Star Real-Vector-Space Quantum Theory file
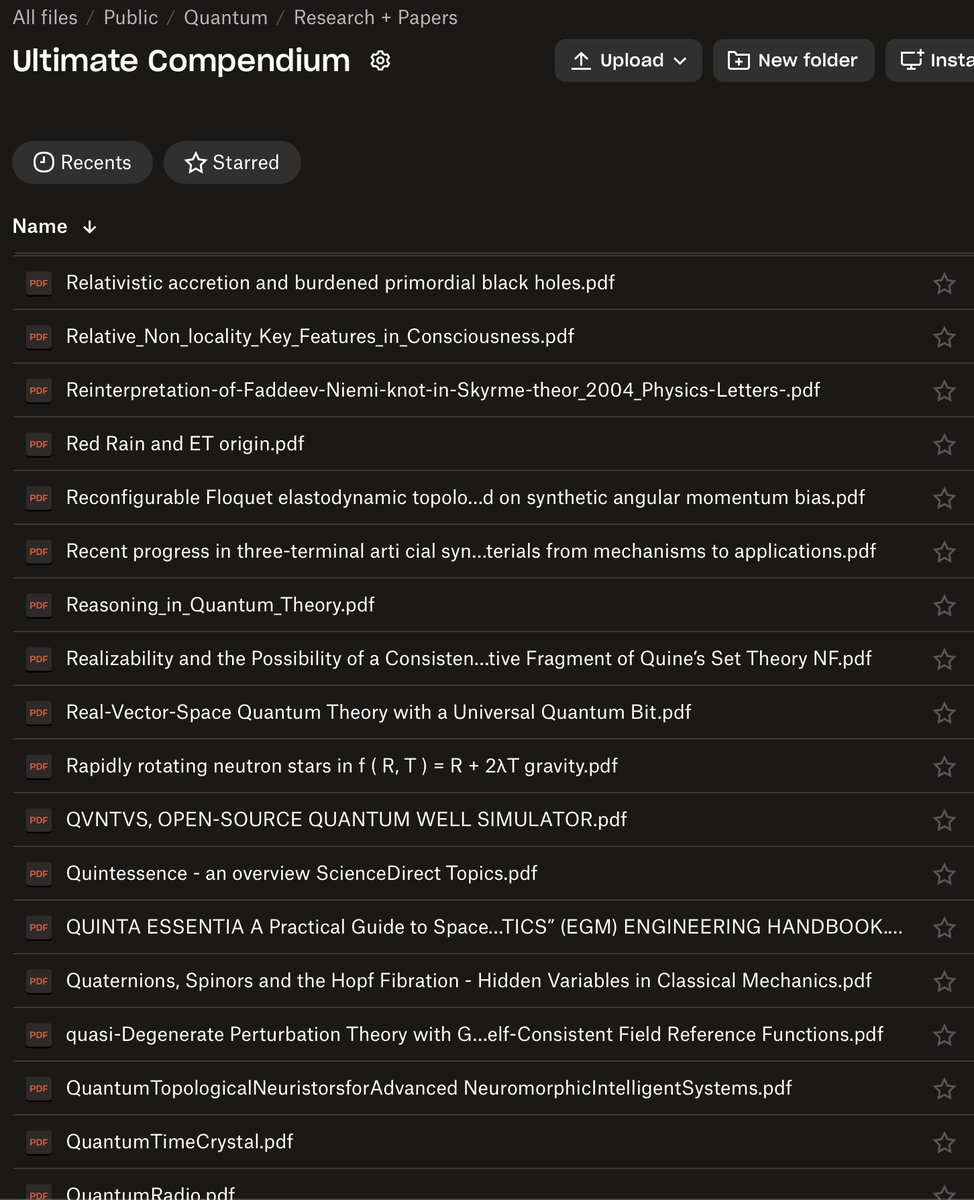Image resolution: width=974 pixels, height=1200 pixels. (944, 713)
